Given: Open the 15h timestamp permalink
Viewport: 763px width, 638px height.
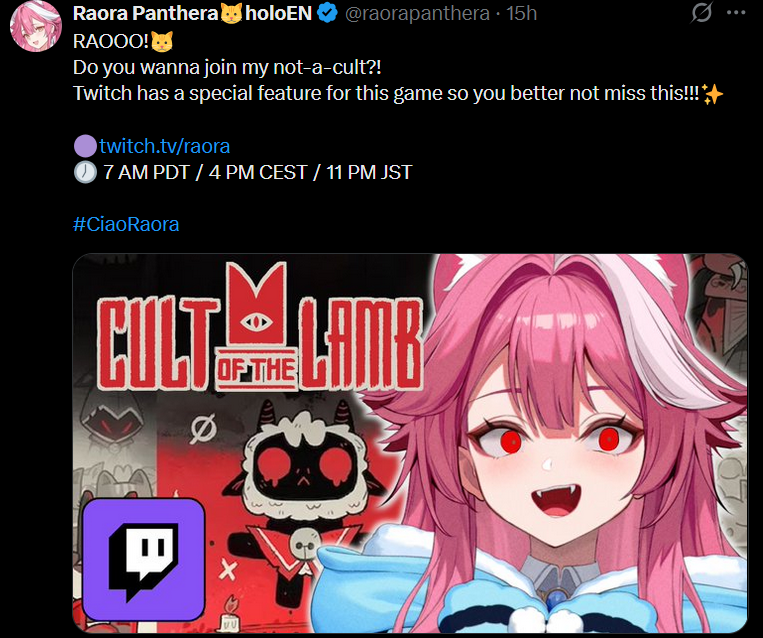Looking at the screenshot, I should 521,13.
